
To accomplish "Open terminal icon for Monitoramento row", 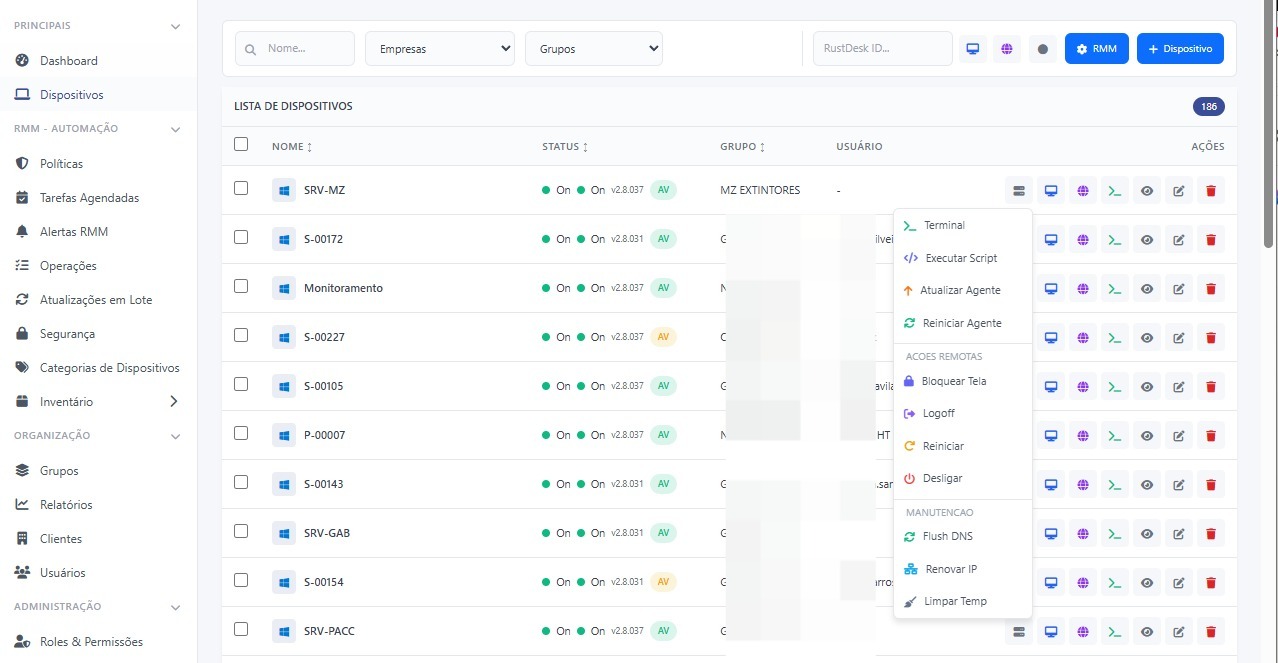I will [x=1114, y=288].
